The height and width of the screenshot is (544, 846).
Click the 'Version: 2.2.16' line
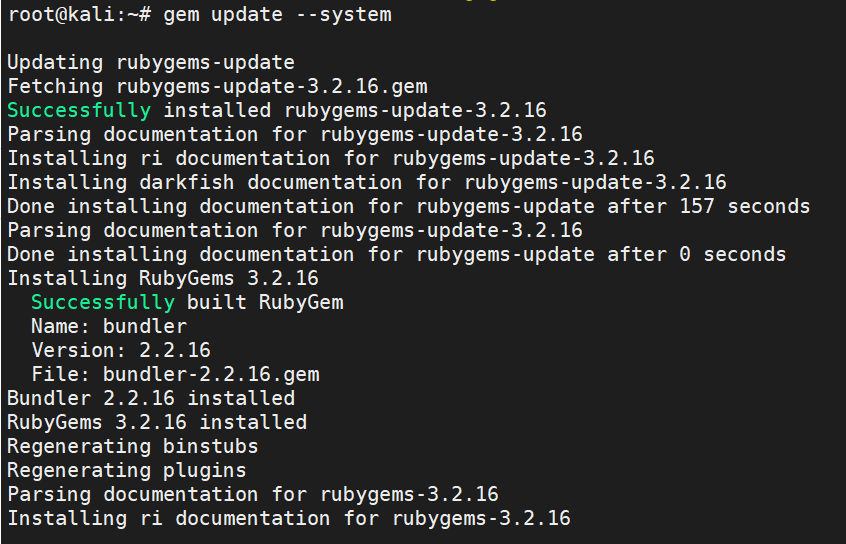[121, 350]
